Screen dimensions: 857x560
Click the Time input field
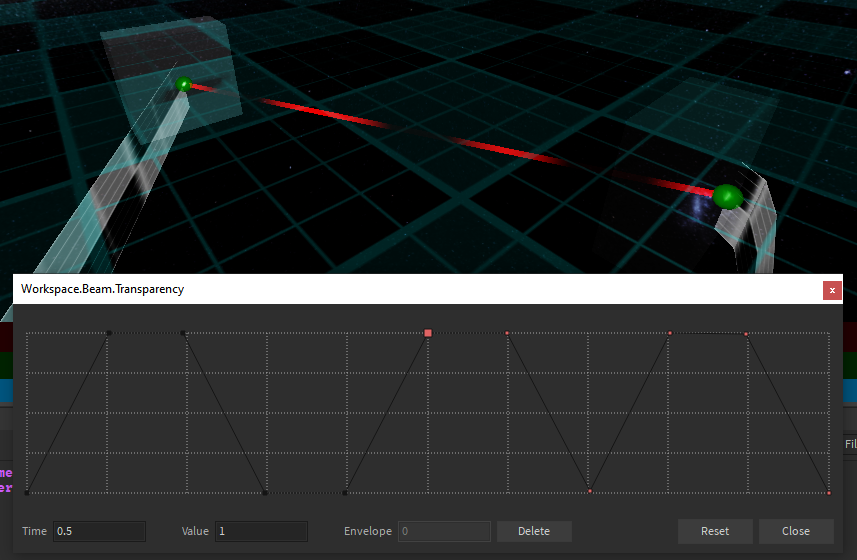(99, 531)
